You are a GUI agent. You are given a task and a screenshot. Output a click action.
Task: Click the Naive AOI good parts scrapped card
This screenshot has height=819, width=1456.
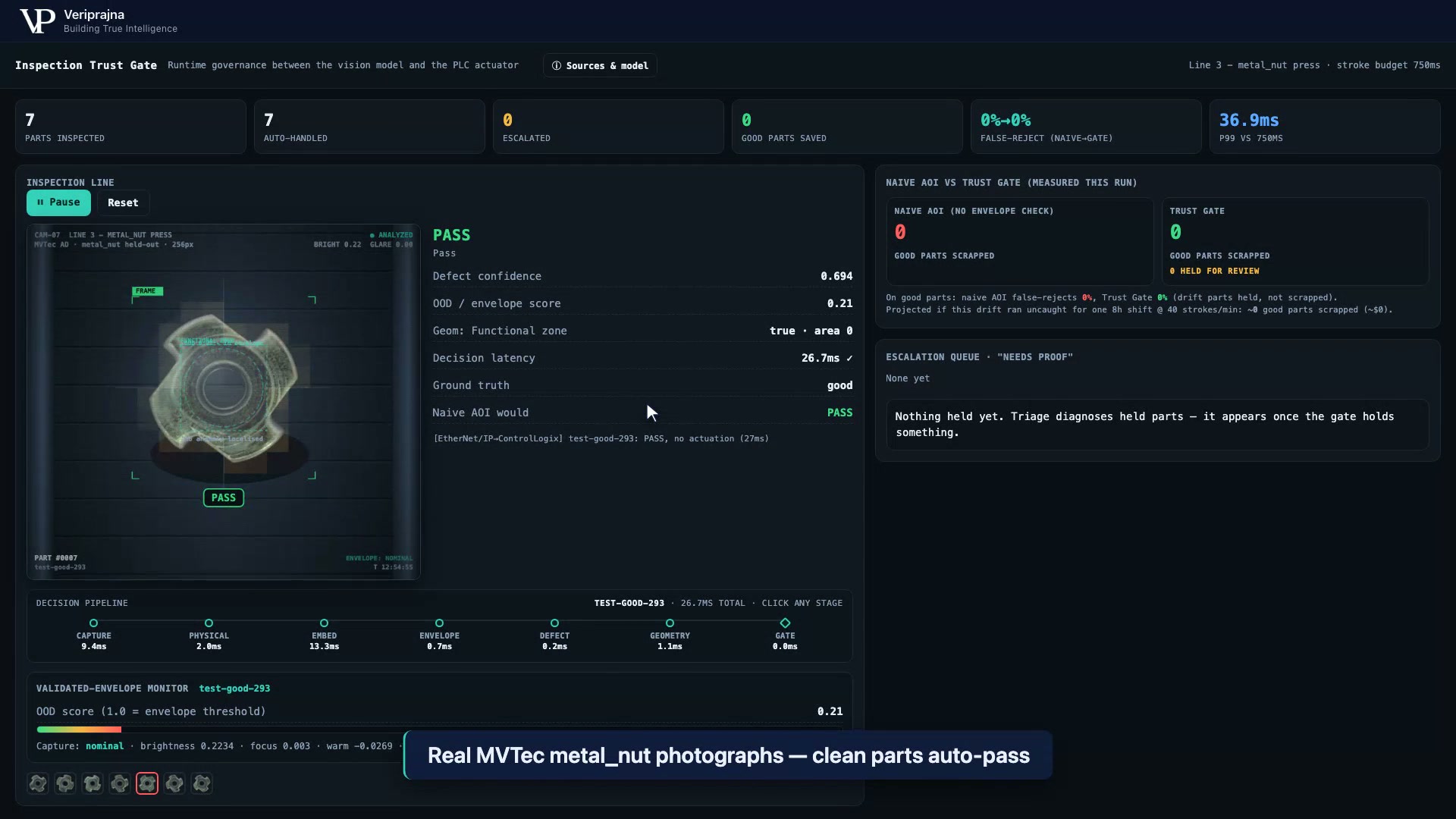[1020, 242]
